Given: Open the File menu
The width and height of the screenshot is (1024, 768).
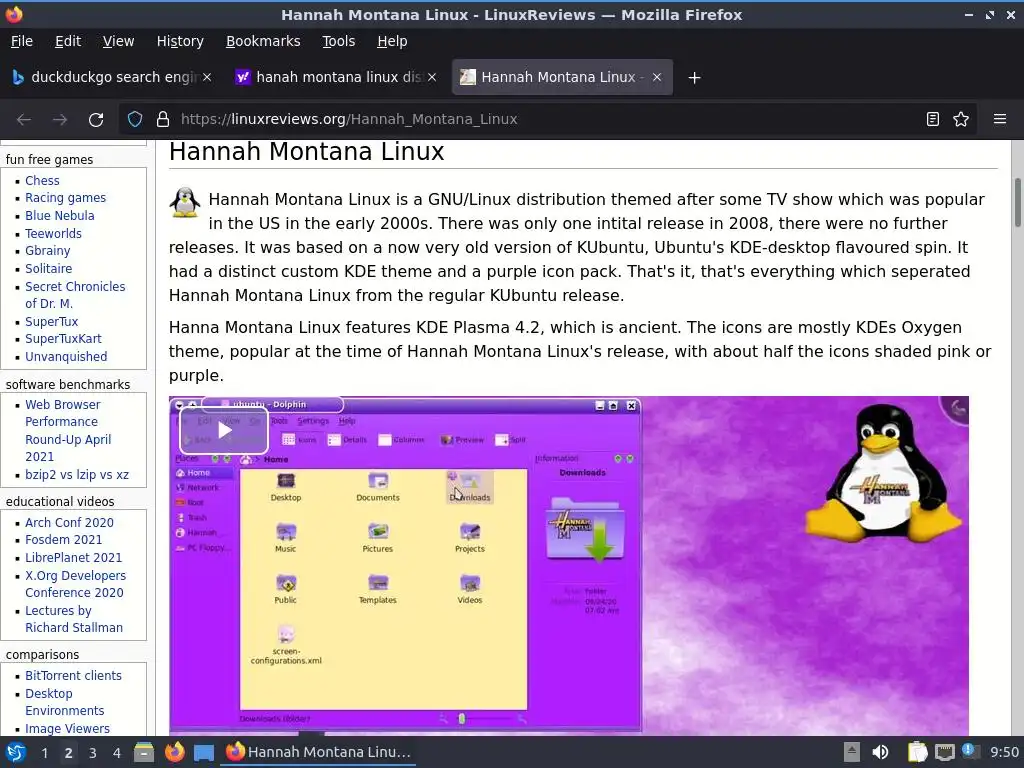Looking at the screenshot, I should (x=22, y=41).
